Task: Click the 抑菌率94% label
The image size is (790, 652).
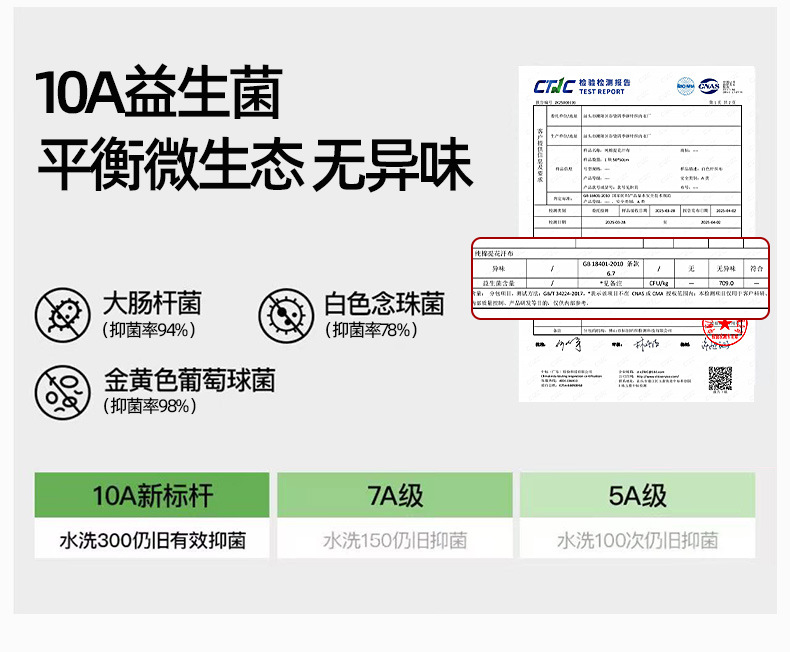Action: click(x=149, y=330)
